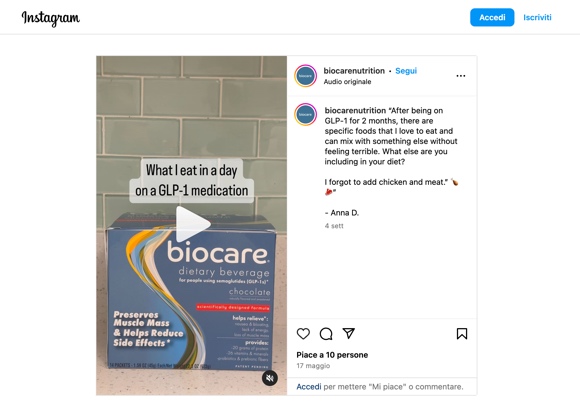Viewport: 580px width, 419px height.
Task: Click biocarenutrition name in caption
Action: 355,111
